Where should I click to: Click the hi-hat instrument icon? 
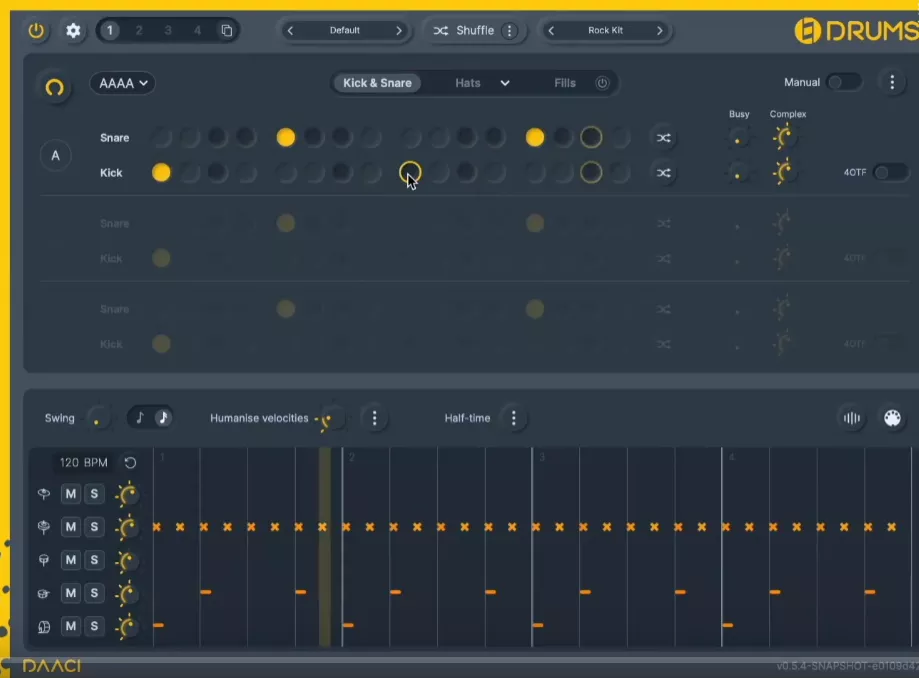pos(43,527)
